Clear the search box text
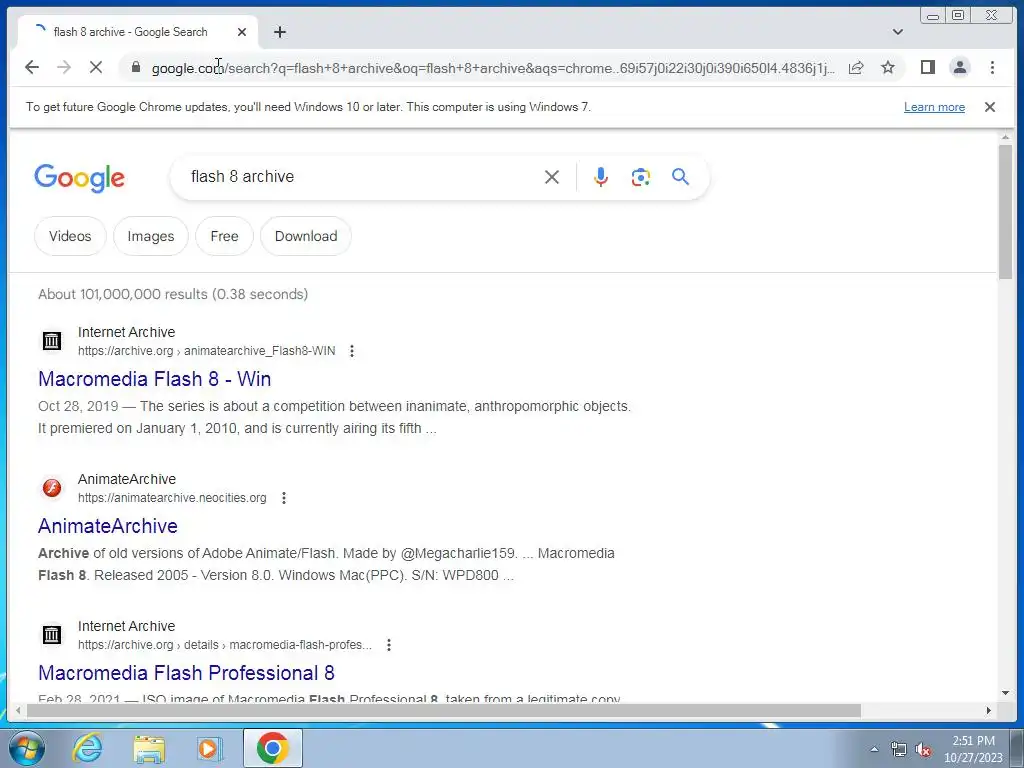The image size is (1024, 768). [552, 177]
